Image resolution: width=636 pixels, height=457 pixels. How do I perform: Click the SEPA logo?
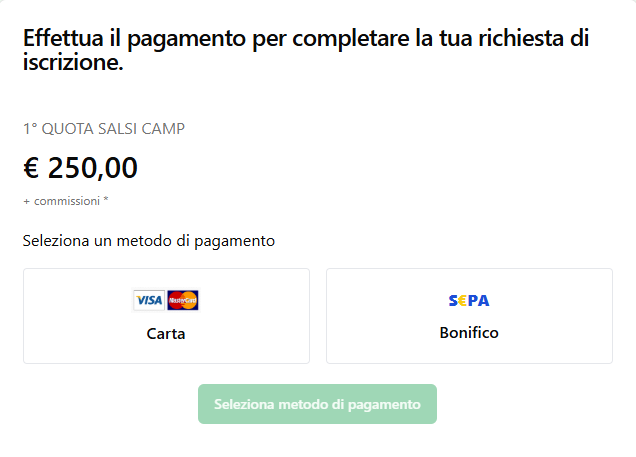(469, 300)
